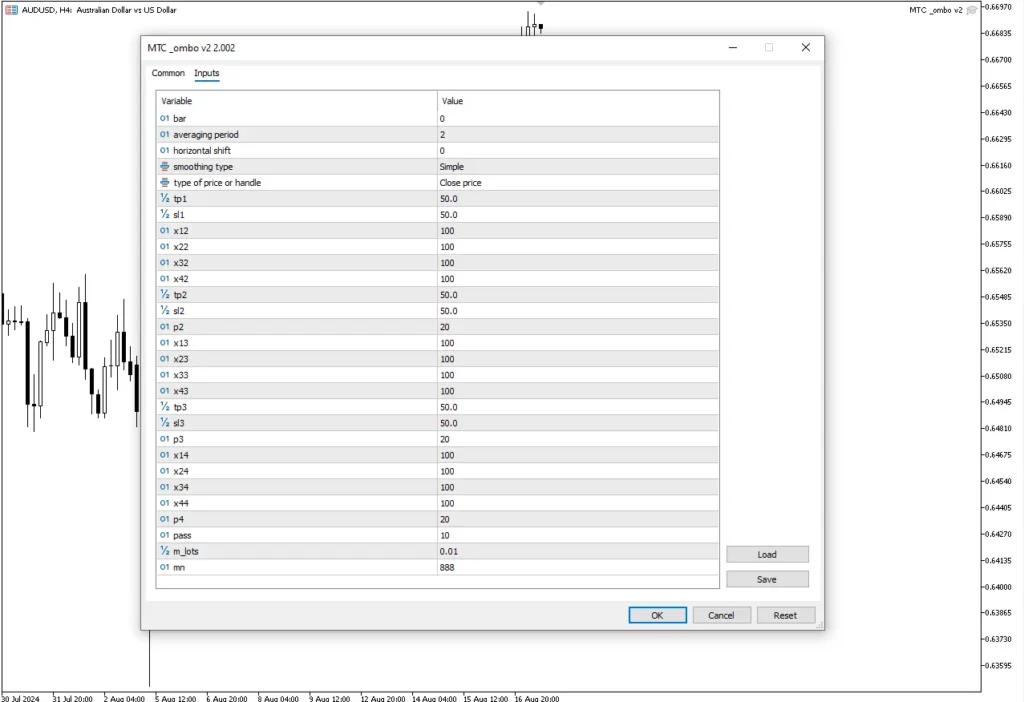Click the fraction icon beside tp2
The width and height of the screenshot is (1024, 702).
[x=165, y=295]
